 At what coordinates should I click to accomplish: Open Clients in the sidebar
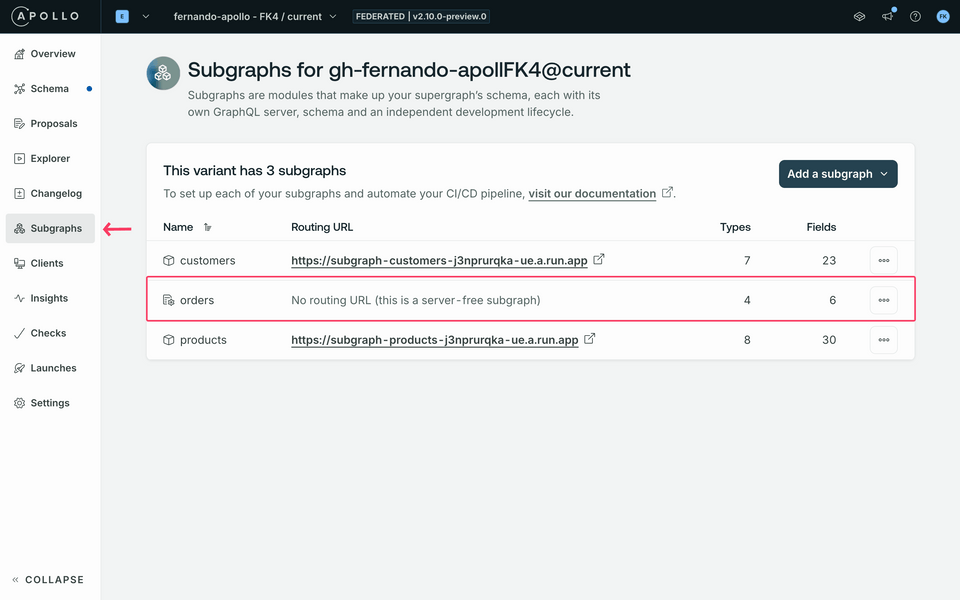pyautogui.click(x=50, y=263)
